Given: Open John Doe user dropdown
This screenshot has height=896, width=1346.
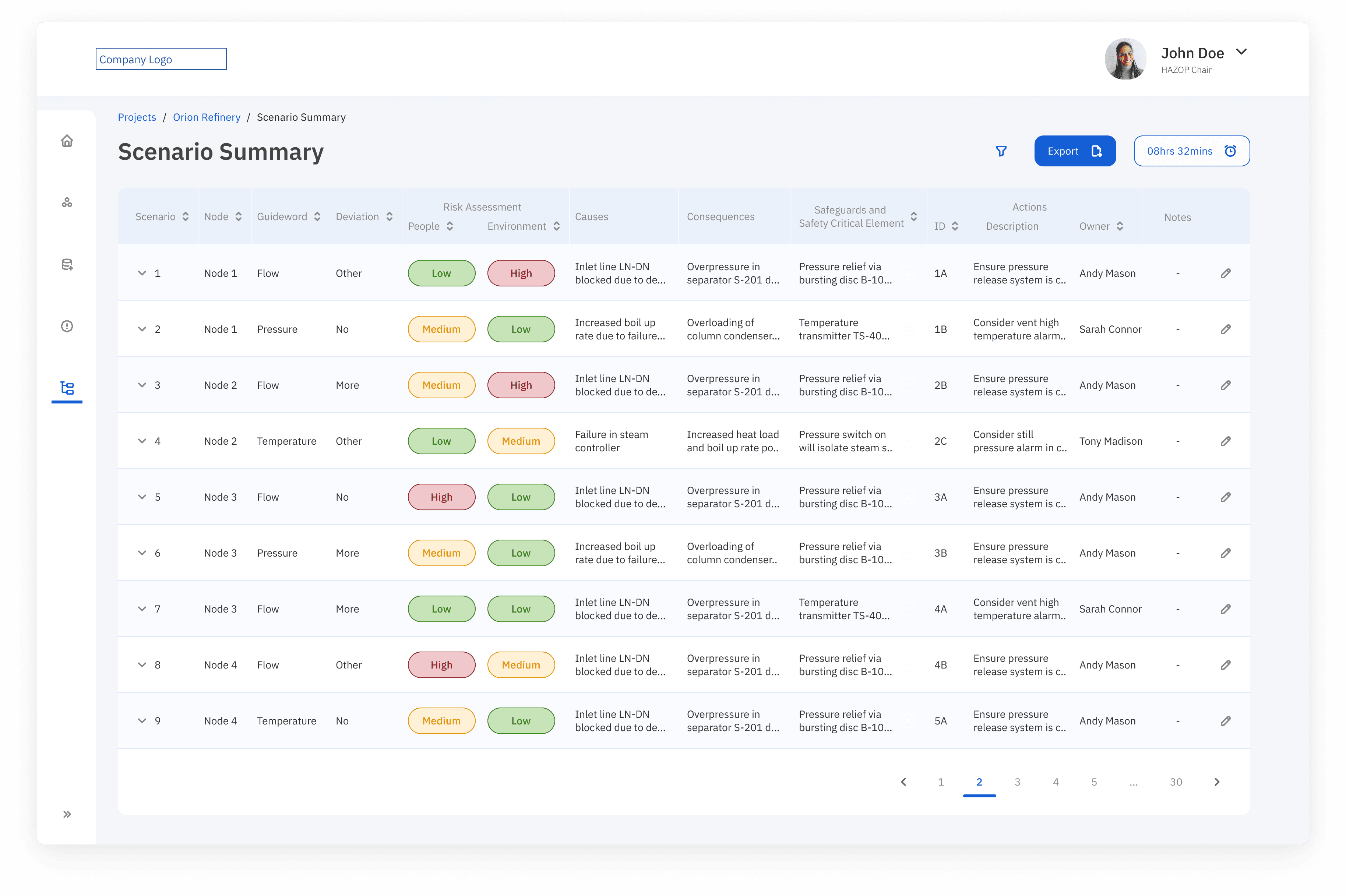Looking at the screenshot, I should click(x=1241, y=52).
